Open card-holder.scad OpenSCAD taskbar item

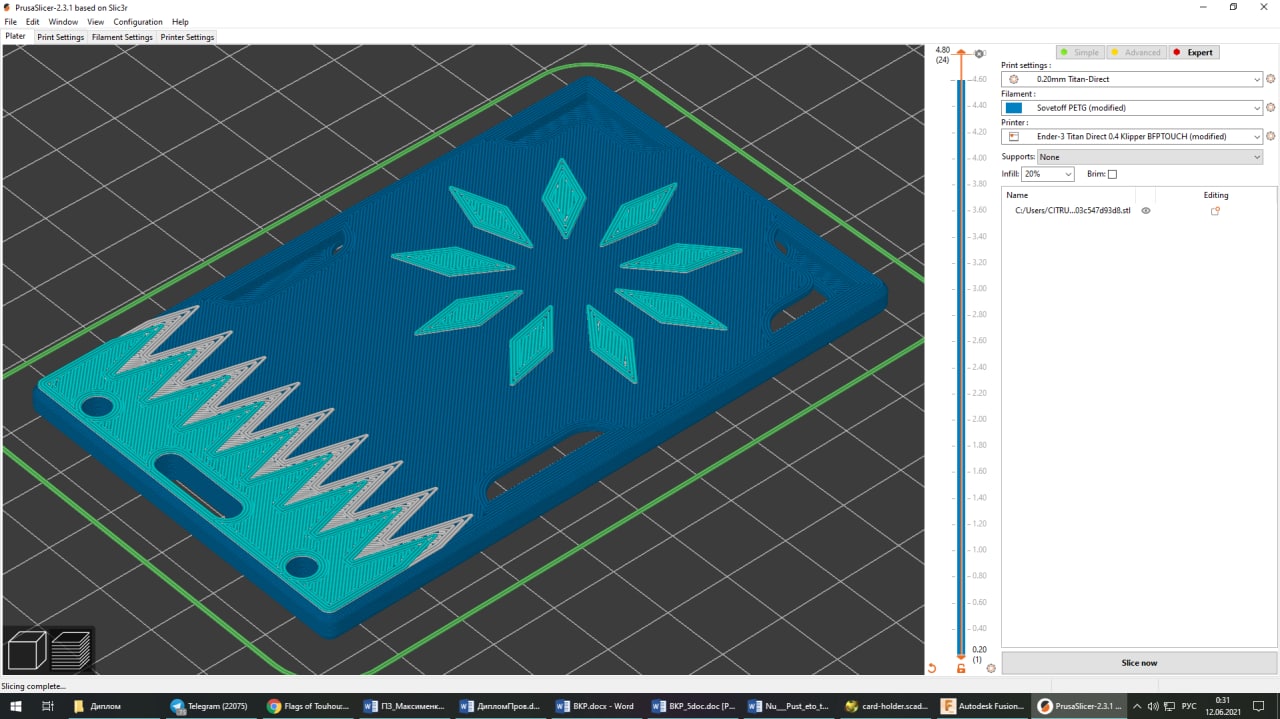(x=886, y=706)
